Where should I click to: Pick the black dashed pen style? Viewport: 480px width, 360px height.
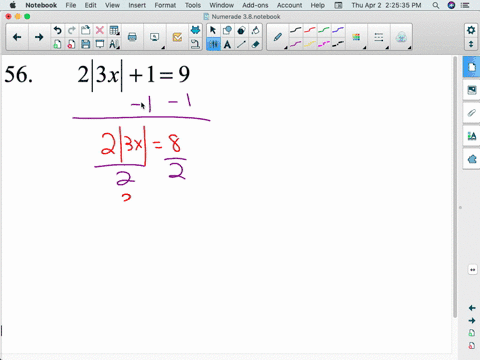point(338,44)
